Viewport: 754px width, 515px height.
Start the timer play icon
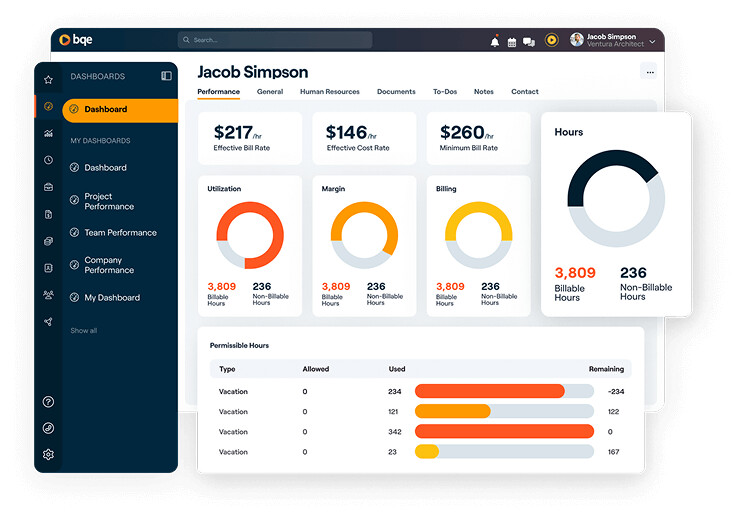pos(552,40)
